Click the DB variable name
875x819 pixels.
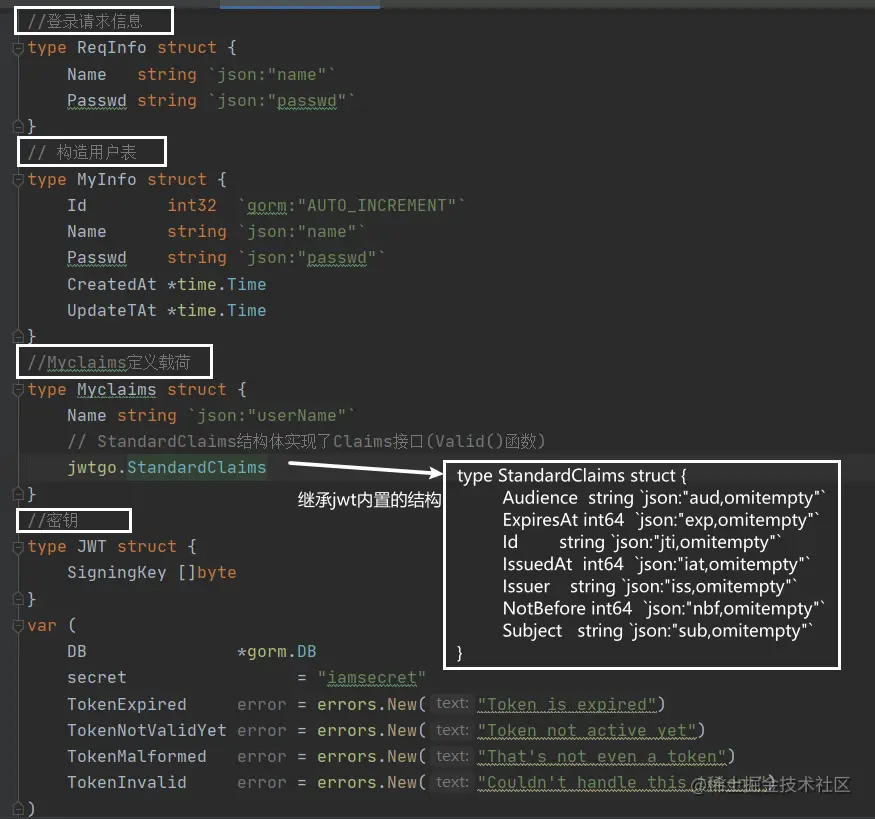point(77,652)
